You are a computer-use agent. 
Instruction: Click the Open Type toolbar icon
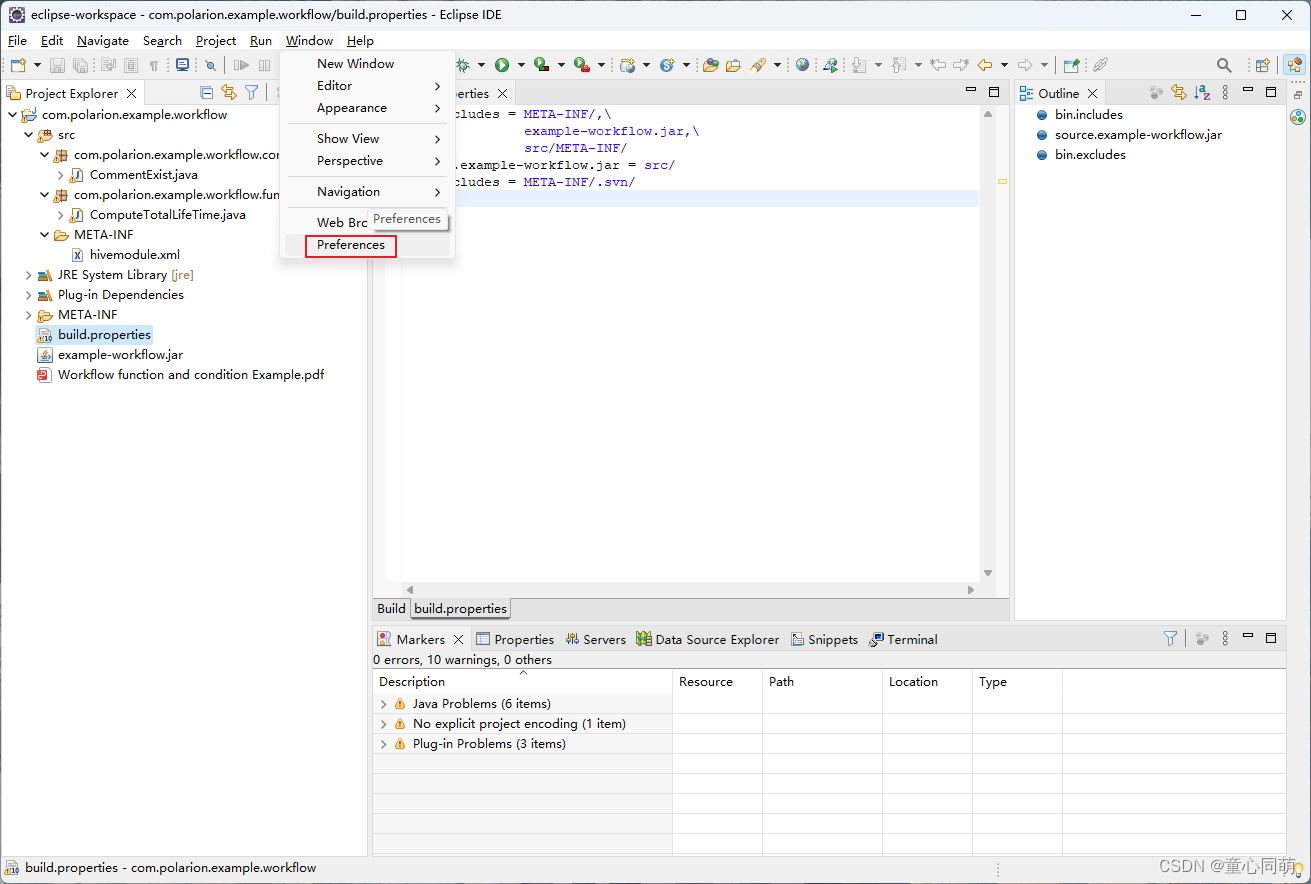(x=711, y=65)
